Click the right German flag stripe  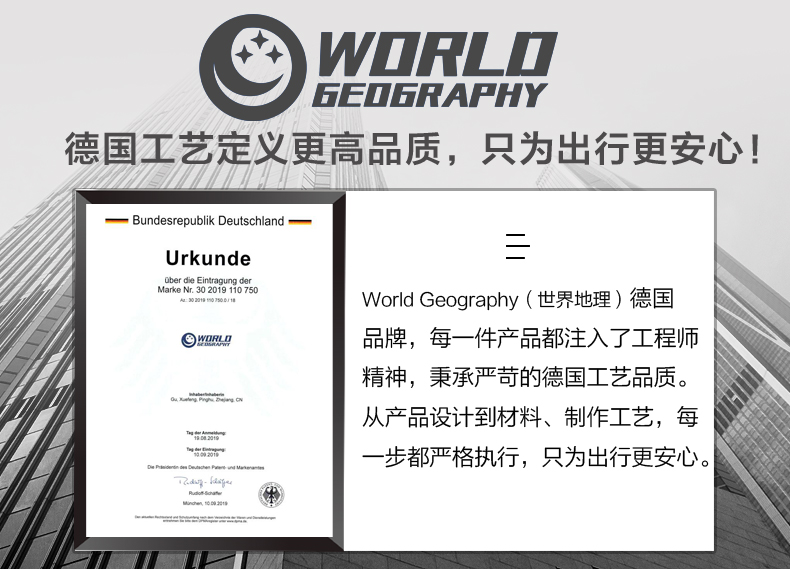click(300, 221)
